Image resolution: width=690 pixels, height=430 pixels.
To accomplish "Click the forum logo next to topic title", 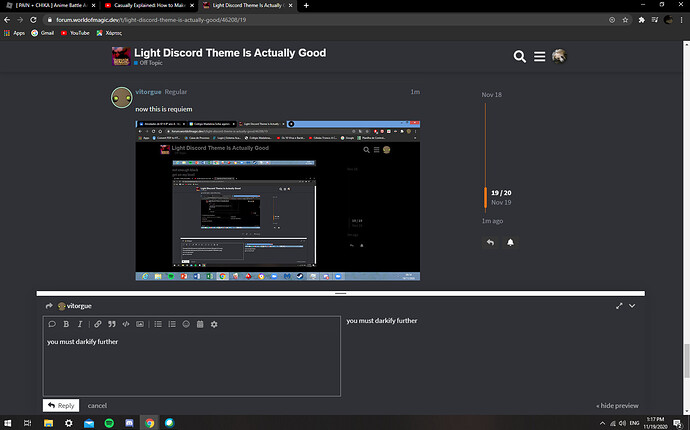I will 121,56.
